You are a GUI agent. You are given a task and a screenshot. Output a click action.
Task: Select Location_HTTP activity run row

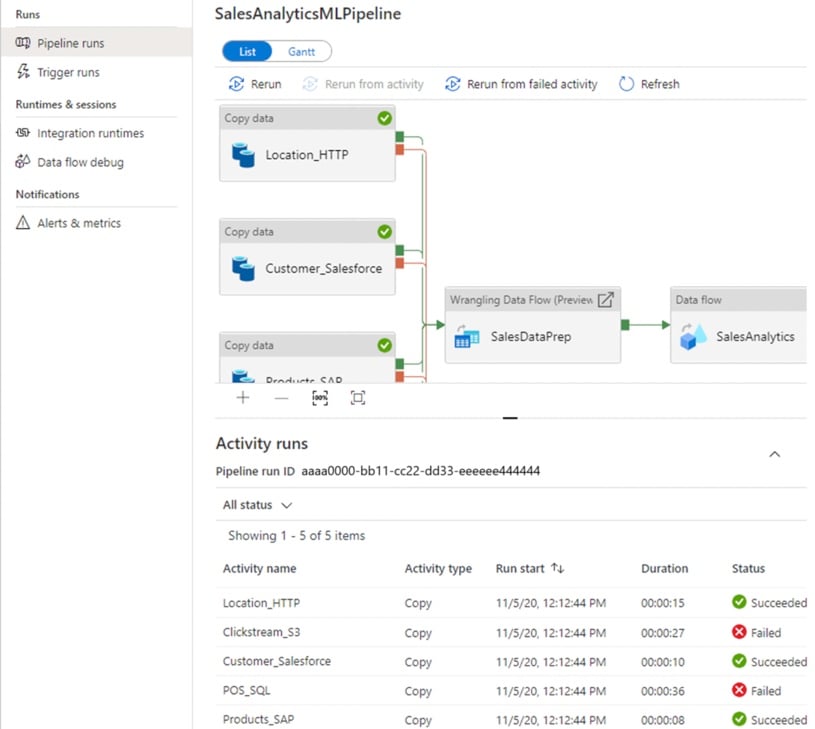[x=511, y=603]
